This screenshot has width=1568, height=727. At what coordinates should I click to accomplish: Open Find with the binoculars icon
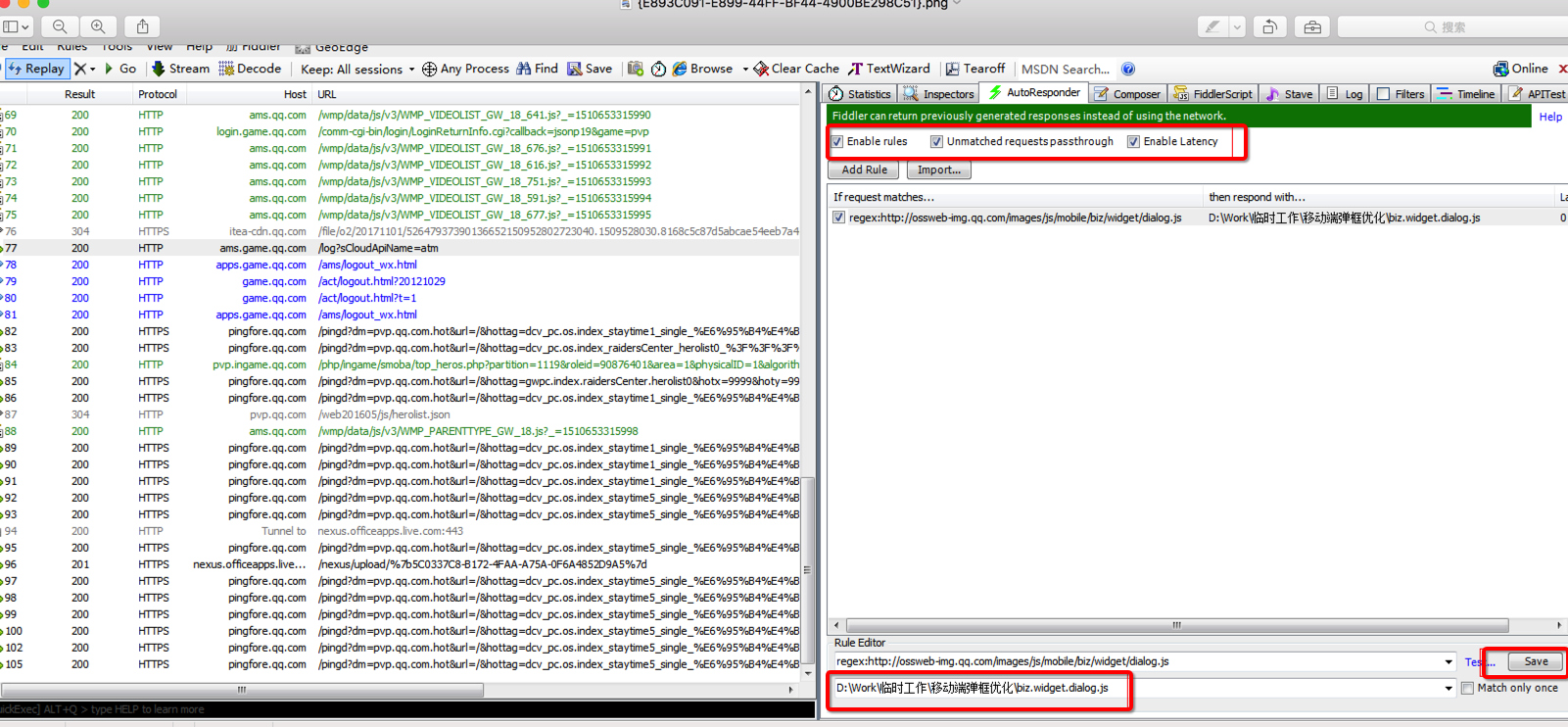pos(524,69)
